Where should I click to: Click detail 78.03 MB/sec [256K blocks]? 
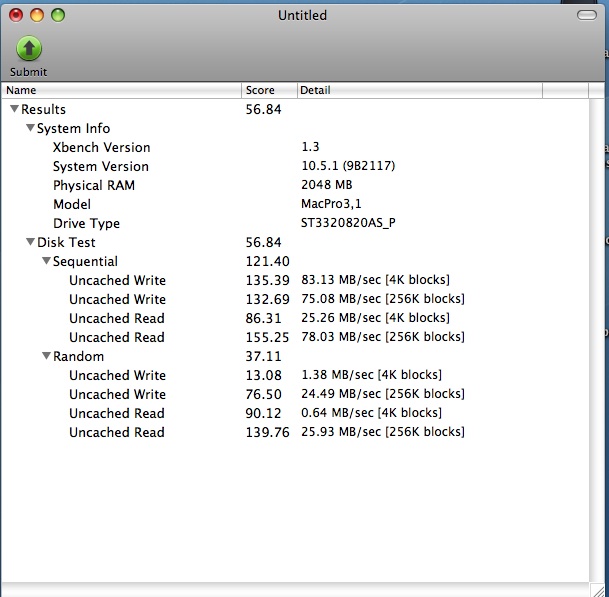click(x=383, y=337)
